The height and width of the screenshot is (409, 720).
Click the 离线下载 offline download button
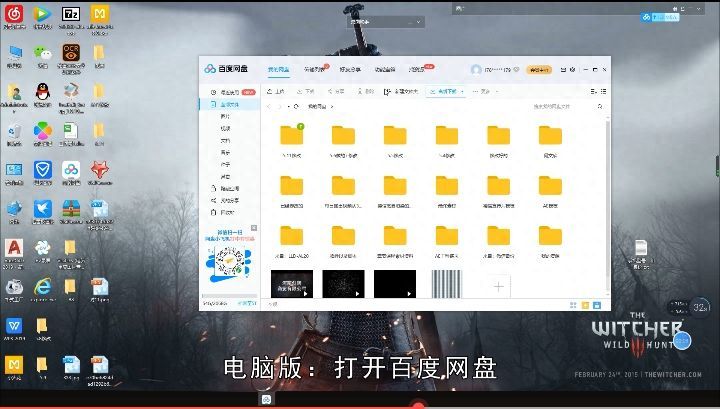[444, 92]
